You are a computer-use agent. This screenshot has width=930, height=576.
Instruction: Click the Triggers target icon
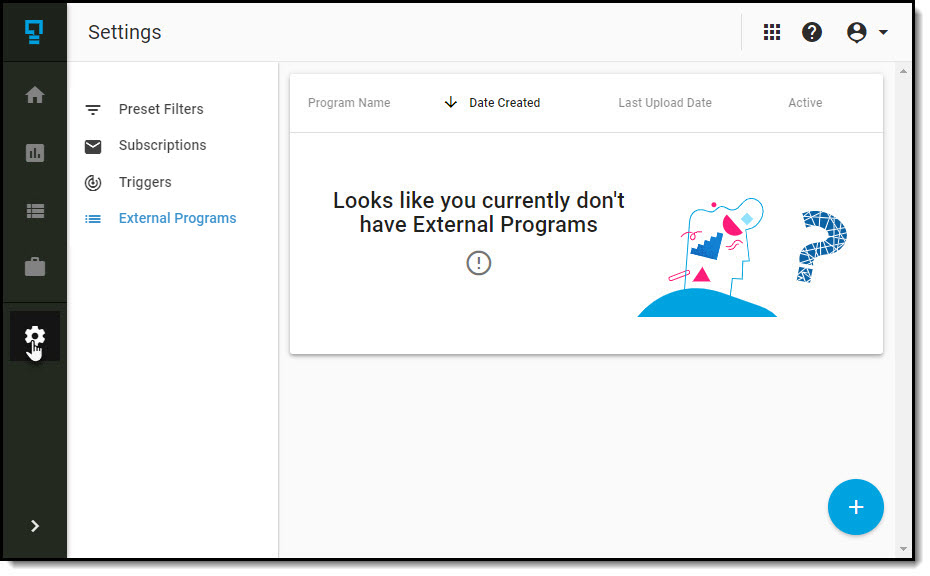(93, 183)
